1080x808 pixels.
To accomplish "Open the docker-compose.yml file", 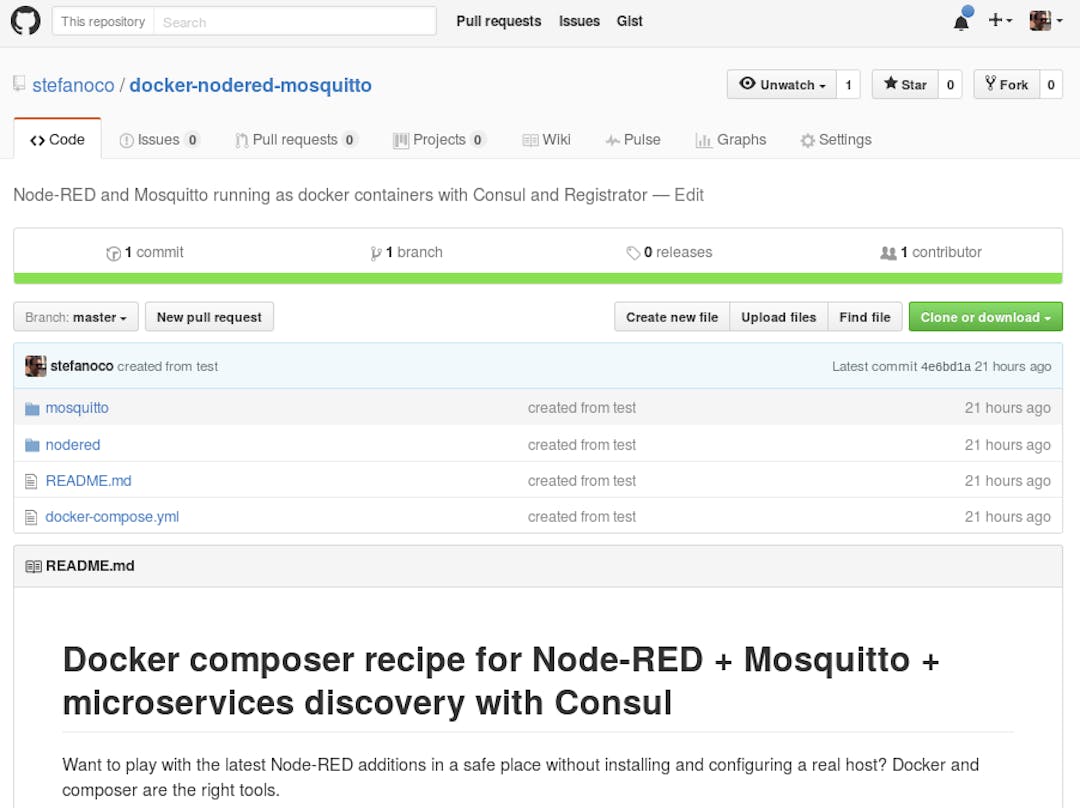I will pyautogui.click(x=112, y=517).
